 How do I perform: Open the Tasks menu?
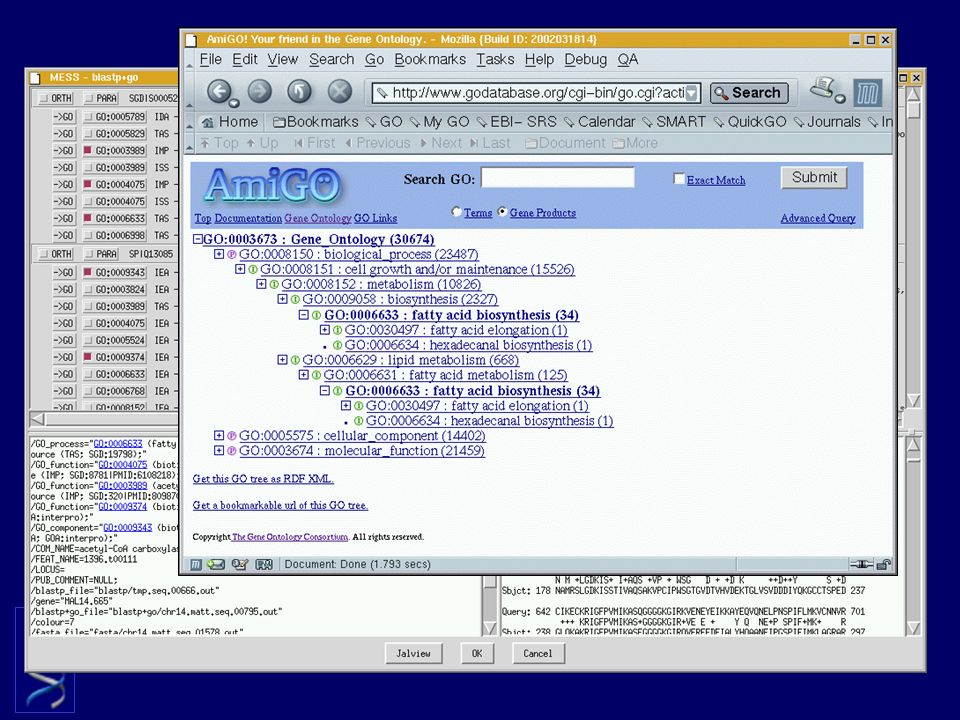(495, 59)
